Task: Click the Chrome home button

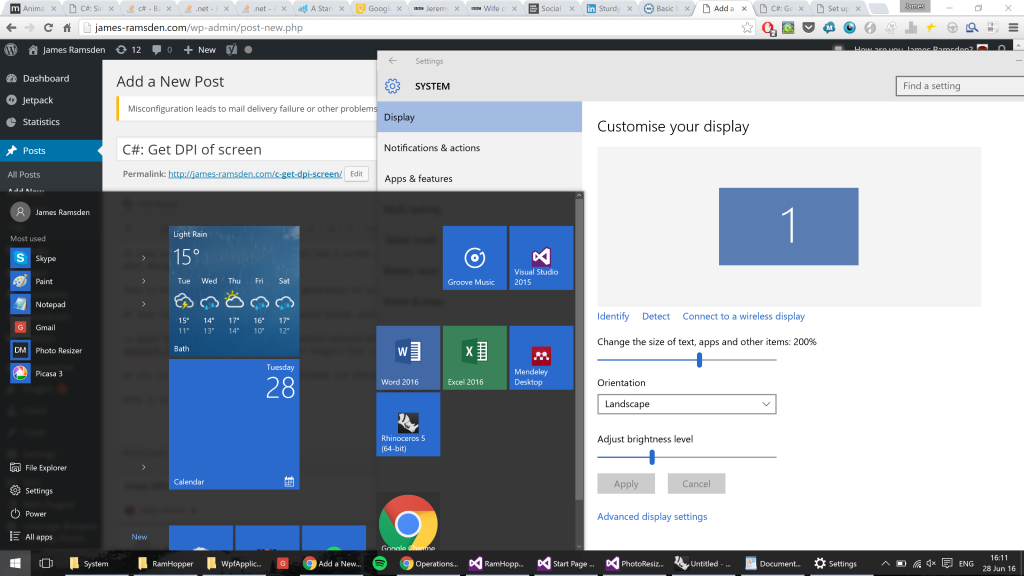Action: pyautogui.click(x=67, y=27)
